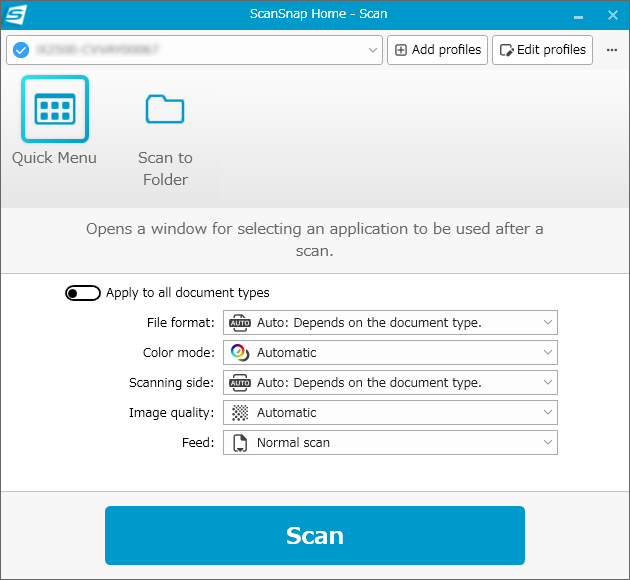Toggle Apply to all document types switch
This screenshot has width=630, height=580.
pyautogui.click(x=83, y=293)
